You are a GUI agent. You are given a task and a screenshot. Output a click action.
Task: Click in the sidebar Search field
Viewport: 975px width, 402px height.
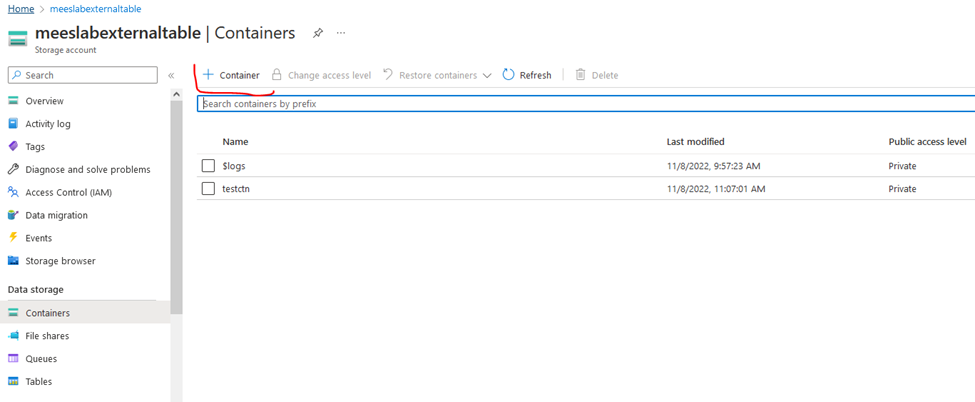pos(83,75)
